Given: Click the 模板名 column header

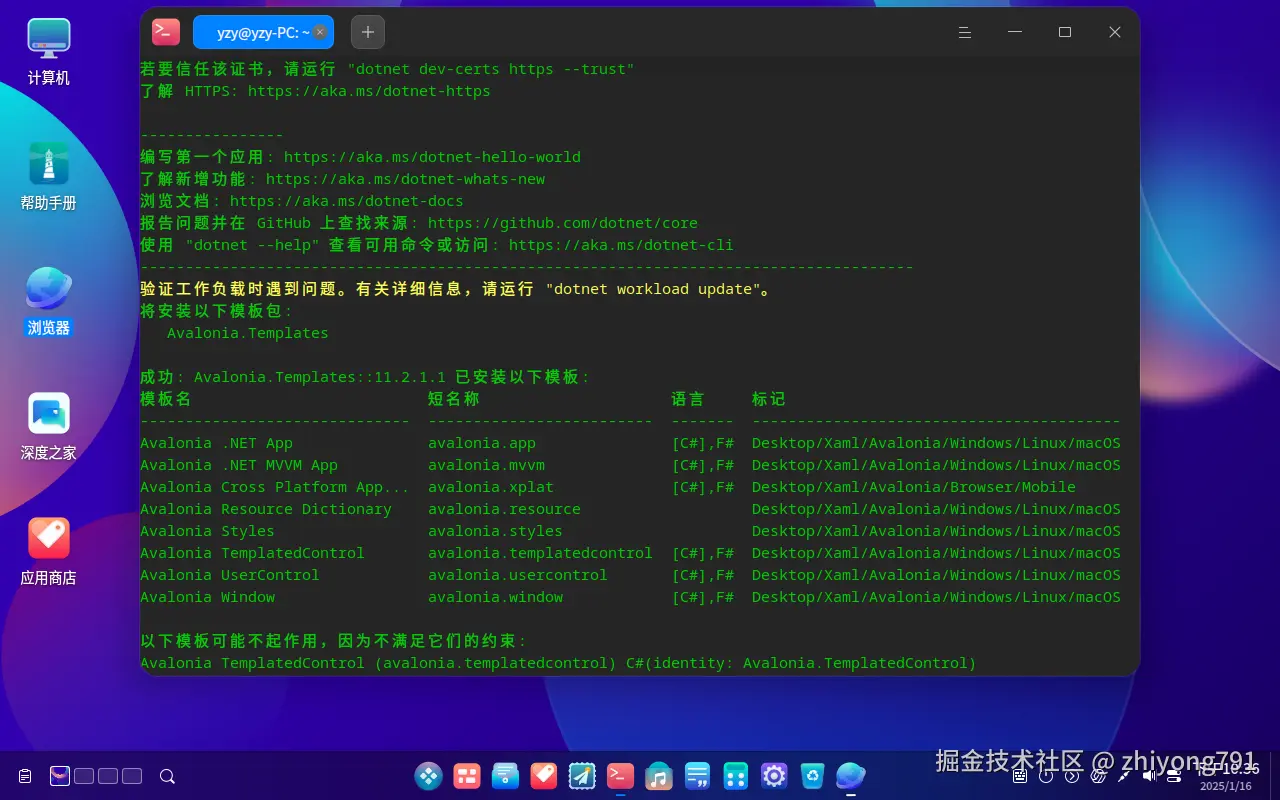Looking at the screenshot, I should tap(165, 399).
